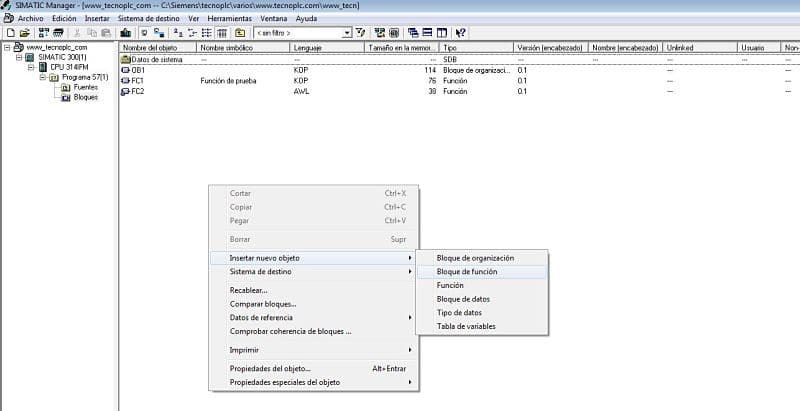
Task: Collapse the CPU 314IFM tree node
Action: [31, 67]
